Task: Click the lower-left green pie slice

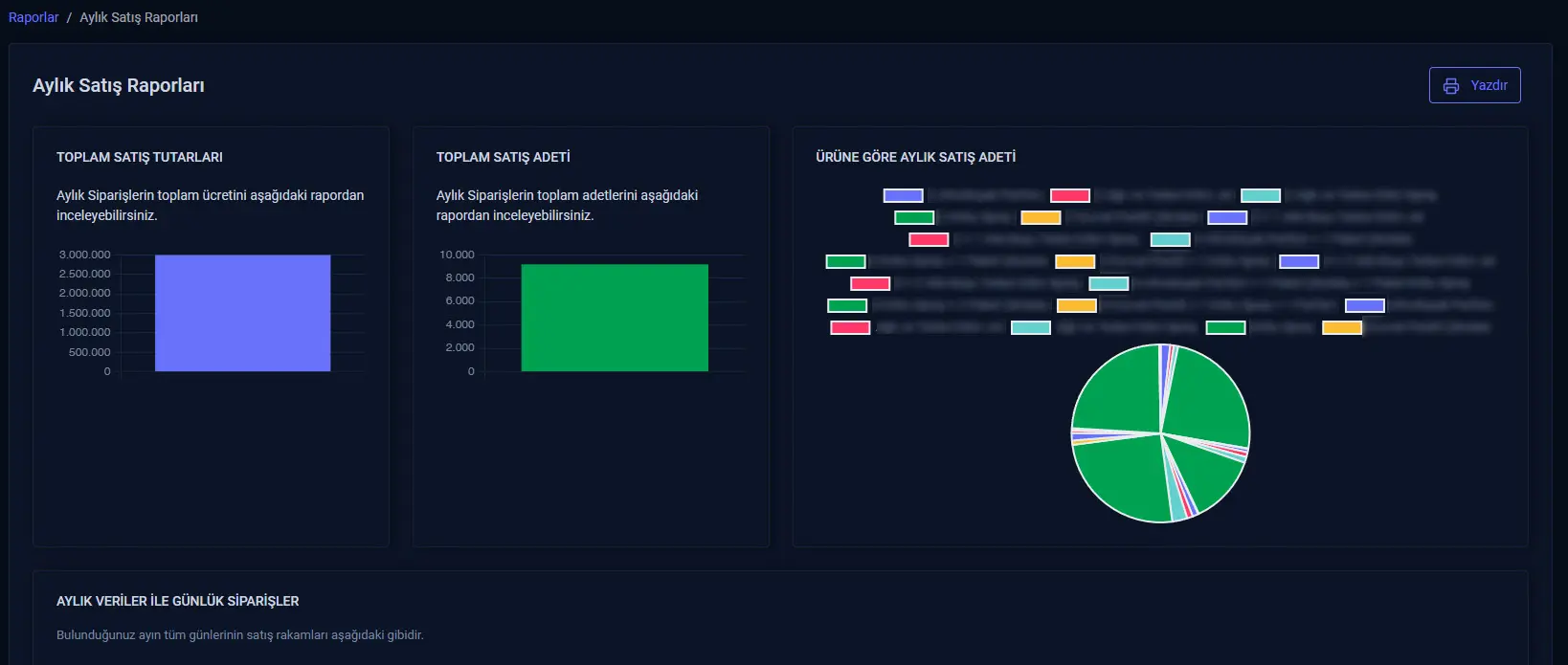Action: (x=1120, y=477)
